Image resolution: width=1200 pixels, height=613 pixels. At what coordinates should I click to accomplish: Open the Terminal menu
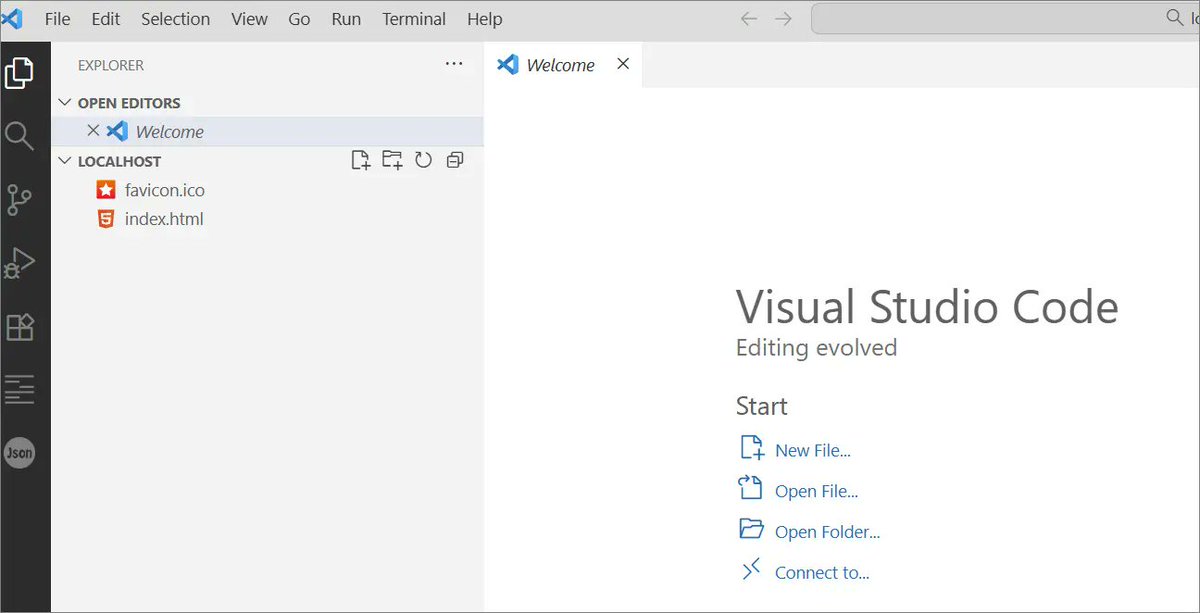[413, 18]
